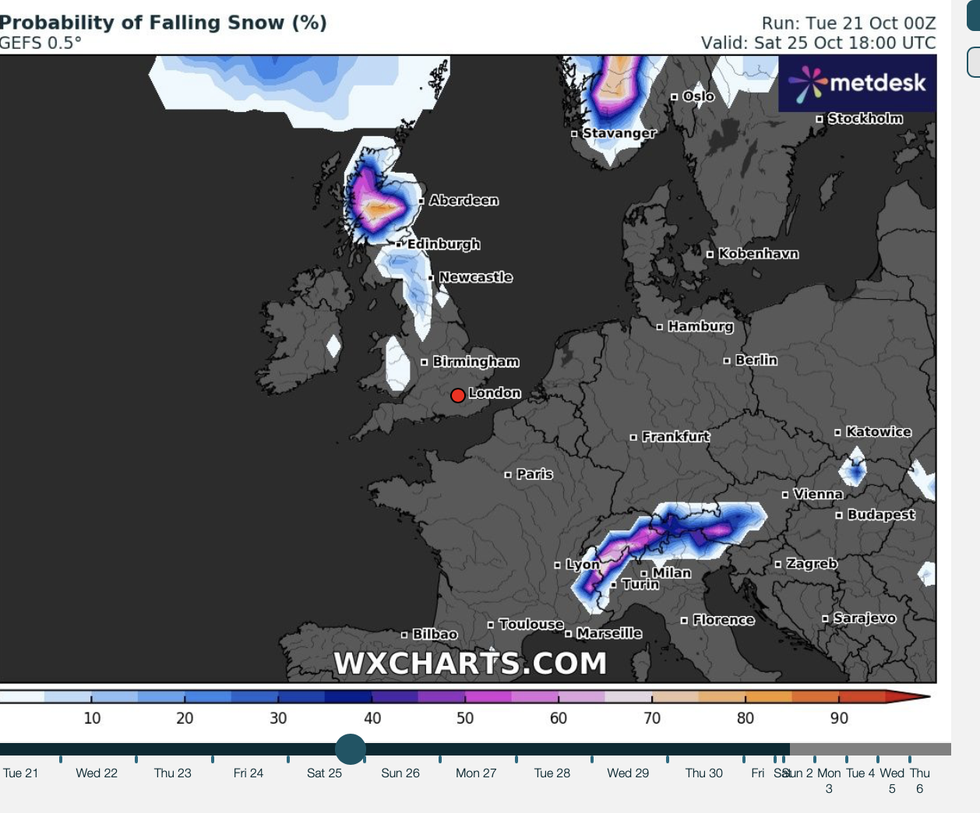Click the dark teal button at the right edge
The height and width of the screenshot is (813, 980).
(x=973, y=24)
